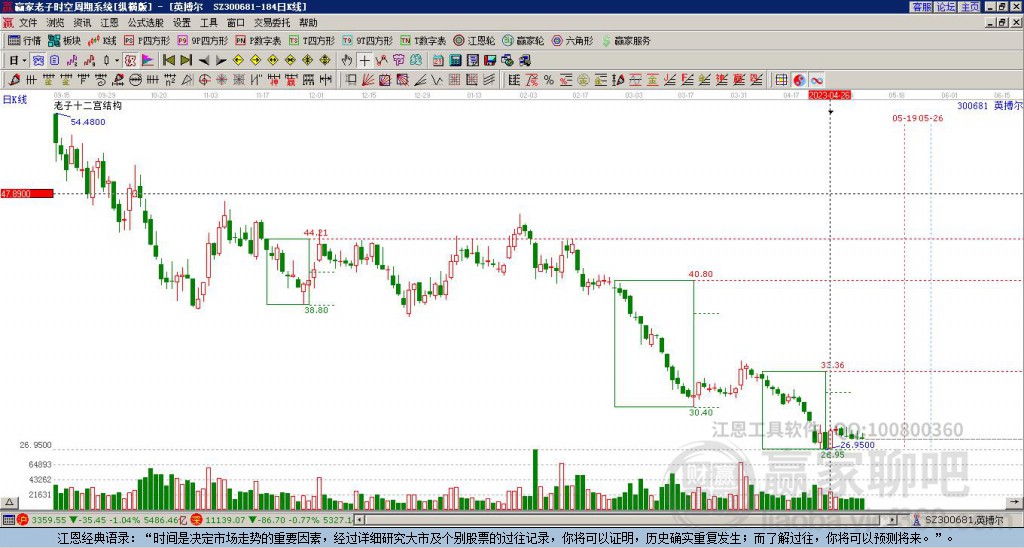Image resolution: width=1024 pixels, height=548 pixels.
Task: Click the circled 金 icon
Action: point(583,80)
